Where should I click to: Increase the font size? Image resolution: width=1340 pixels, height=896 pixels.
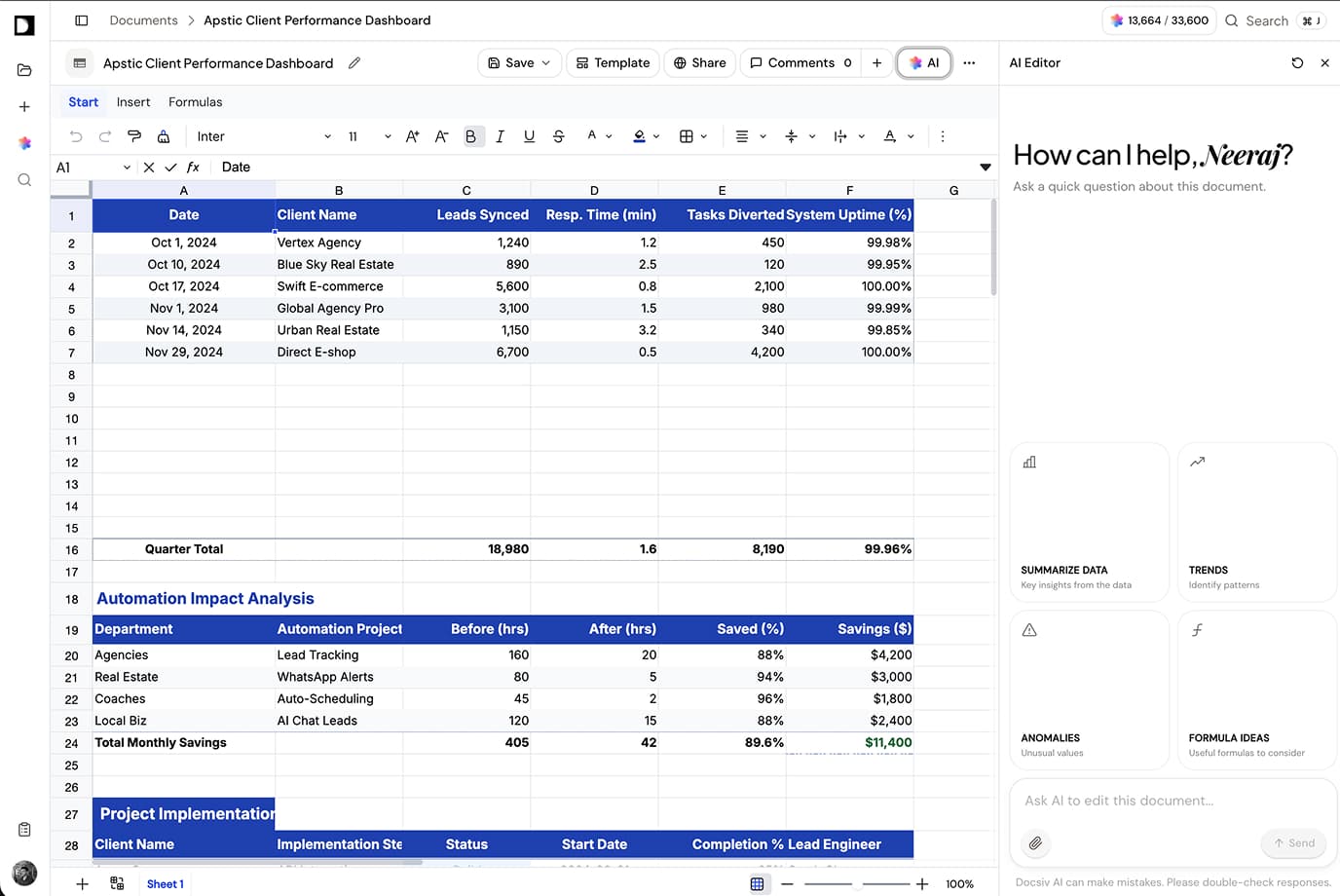(412, 136)
